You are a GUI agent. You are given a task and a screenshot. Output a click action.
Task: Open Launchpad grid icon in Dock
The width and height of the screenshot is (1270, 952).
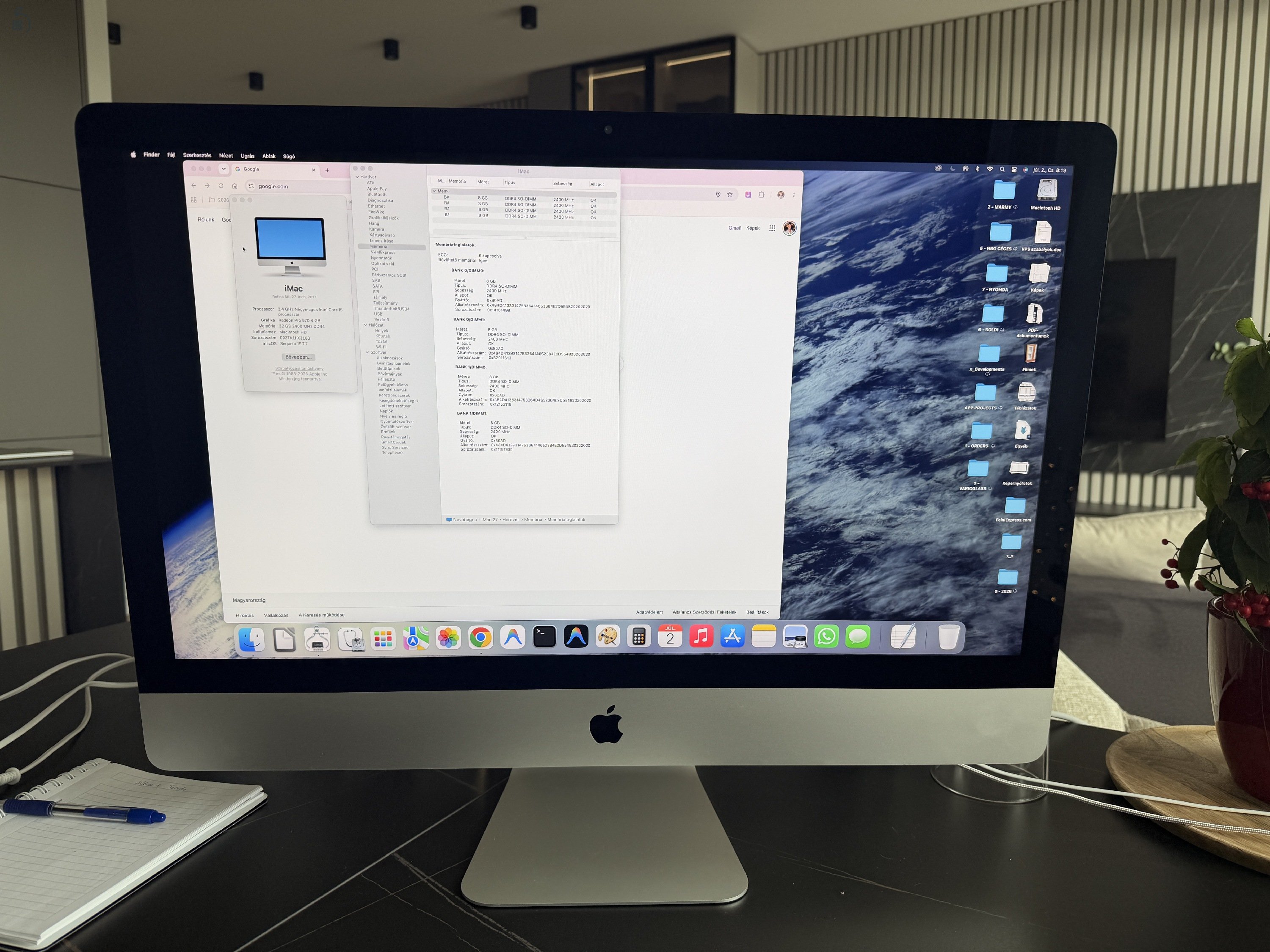click(383, 638)
